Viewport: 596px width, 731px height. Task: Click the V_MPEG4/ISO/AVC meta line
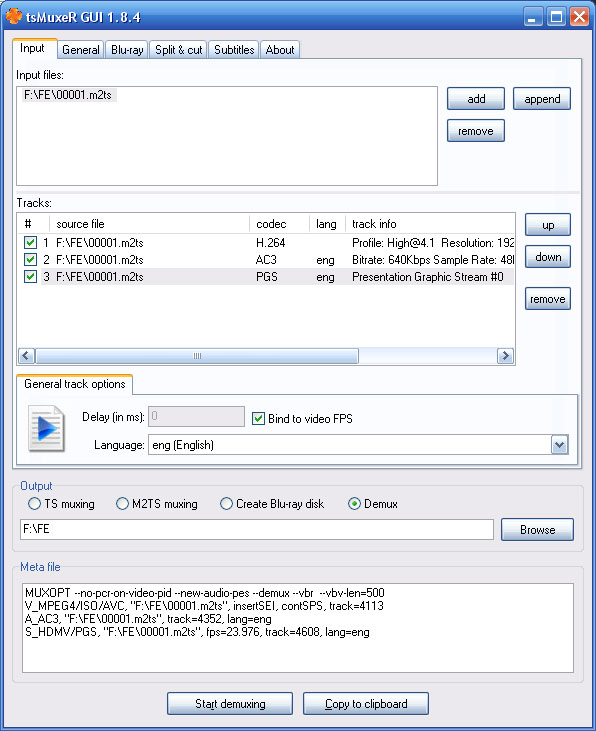point(204,606)
